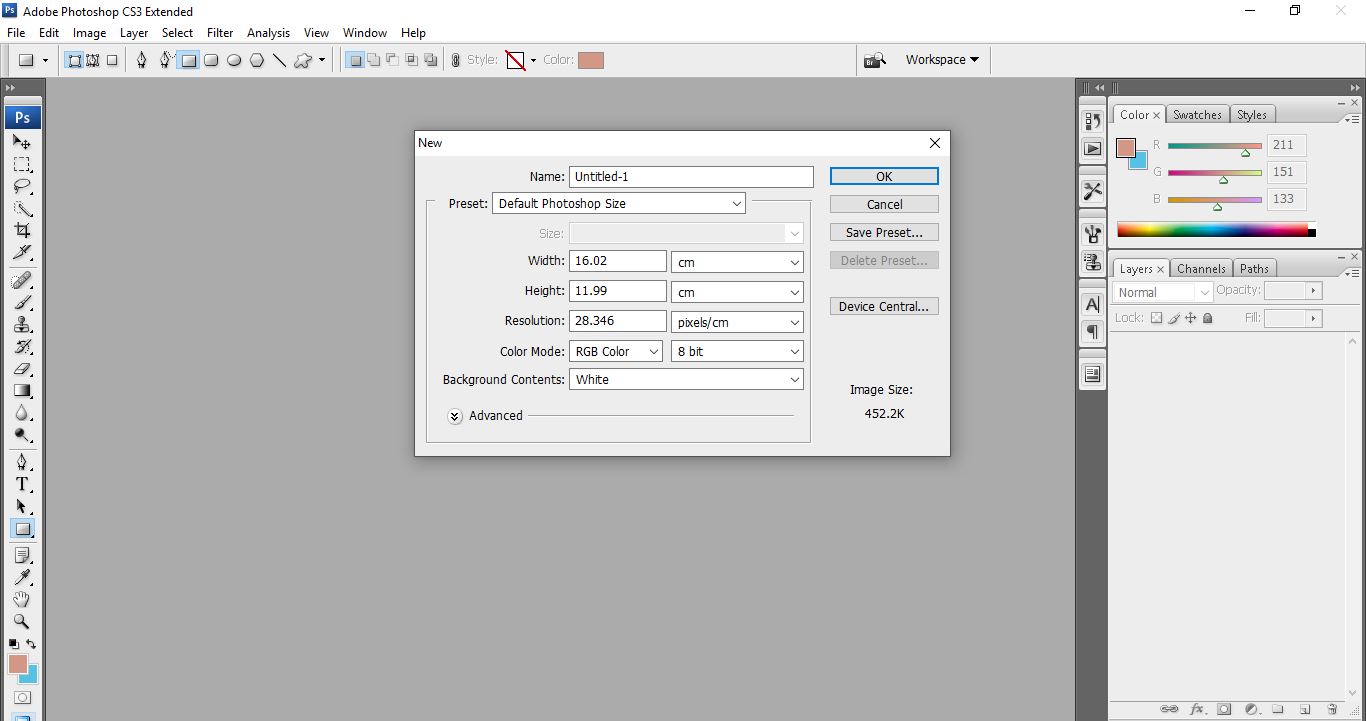Enable Shape Layers mode in options bar

point(74,60)
